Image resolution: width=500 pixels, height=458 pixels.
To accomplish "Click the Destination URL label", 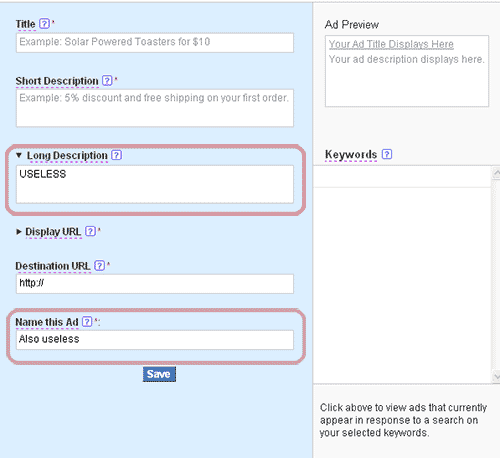I will (x=53, y=266).
